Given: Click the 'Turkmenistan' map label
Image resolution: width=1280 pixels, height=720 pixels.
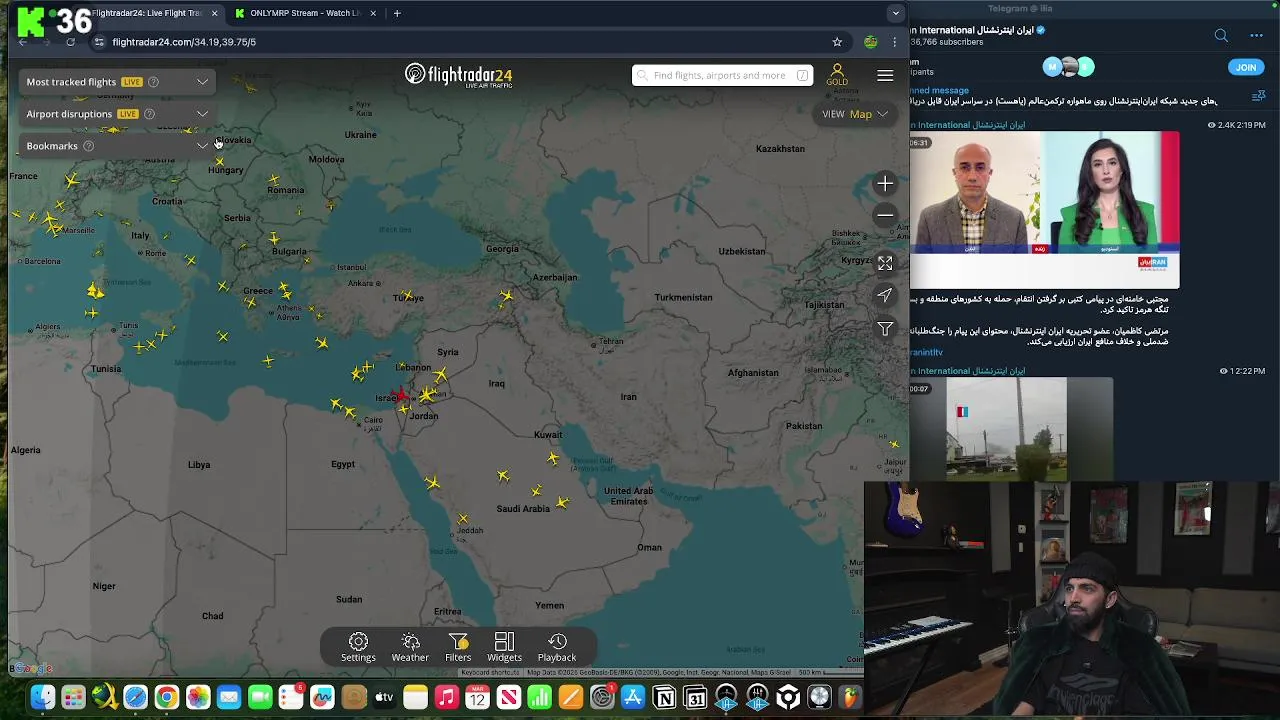Looking at the screenshot, I should pyautogui.click(x=683, y=298).
